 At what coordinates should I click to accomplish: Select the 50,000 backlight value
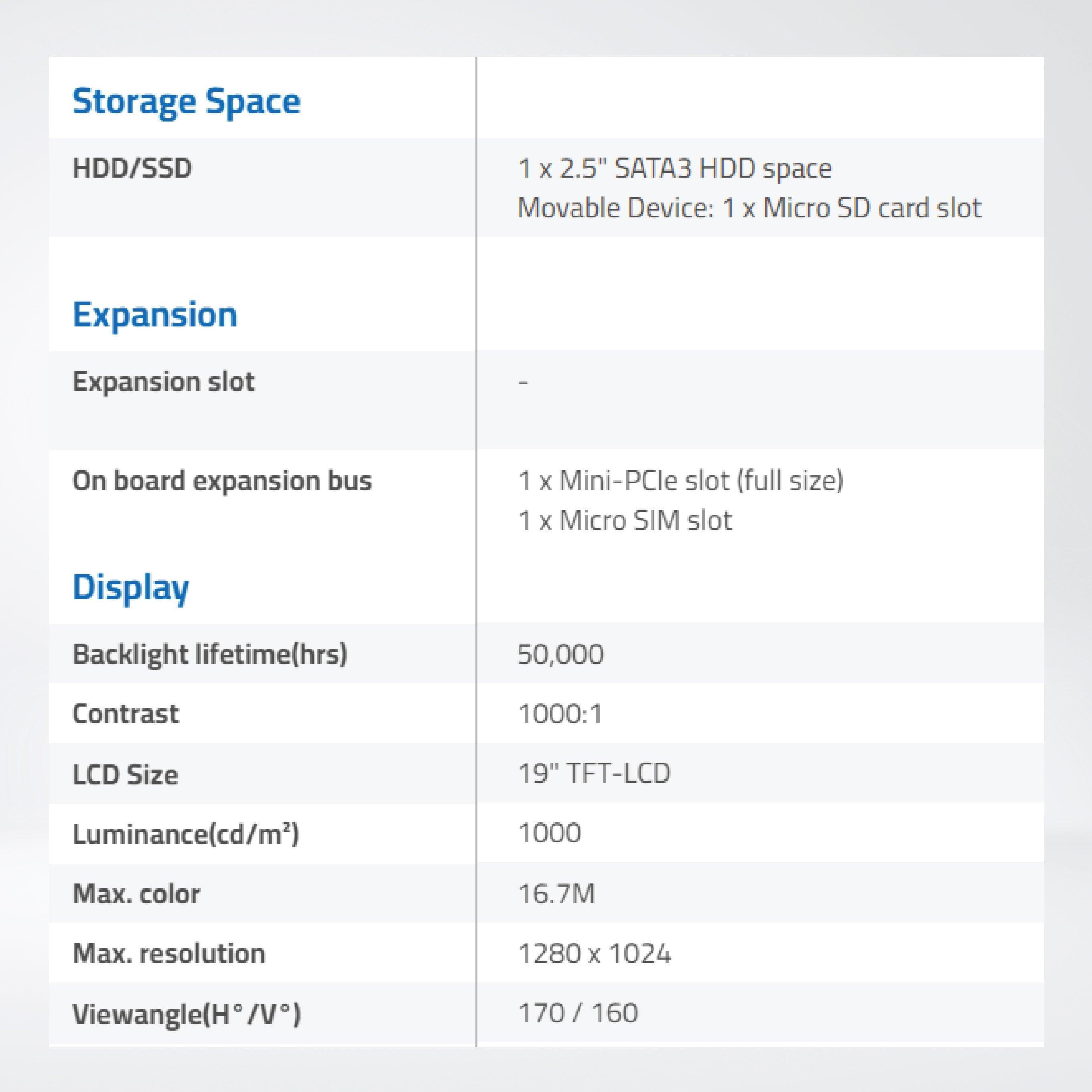[561, 655]
